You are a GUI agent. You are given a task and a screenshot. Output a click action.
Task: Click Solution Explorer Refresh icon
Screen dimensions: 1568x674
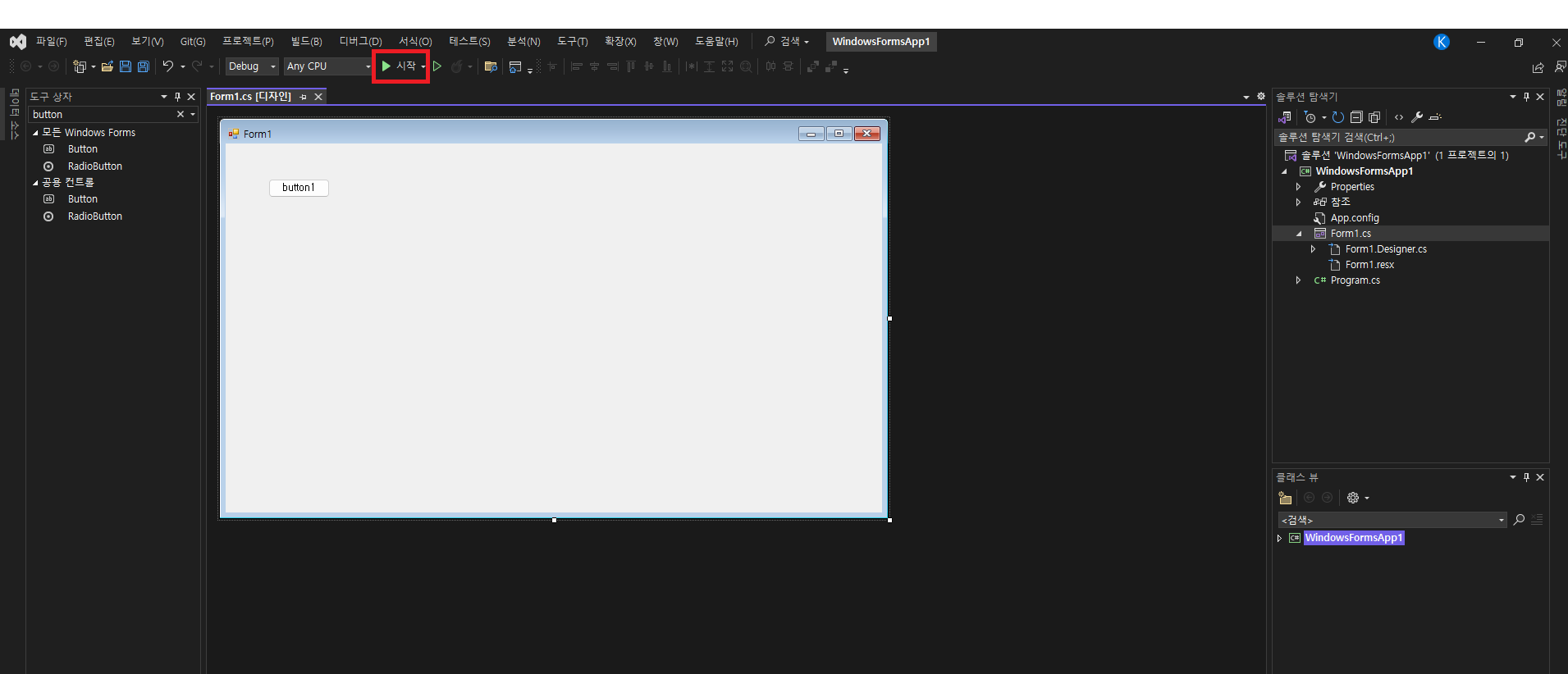(x=1338, y=117)
